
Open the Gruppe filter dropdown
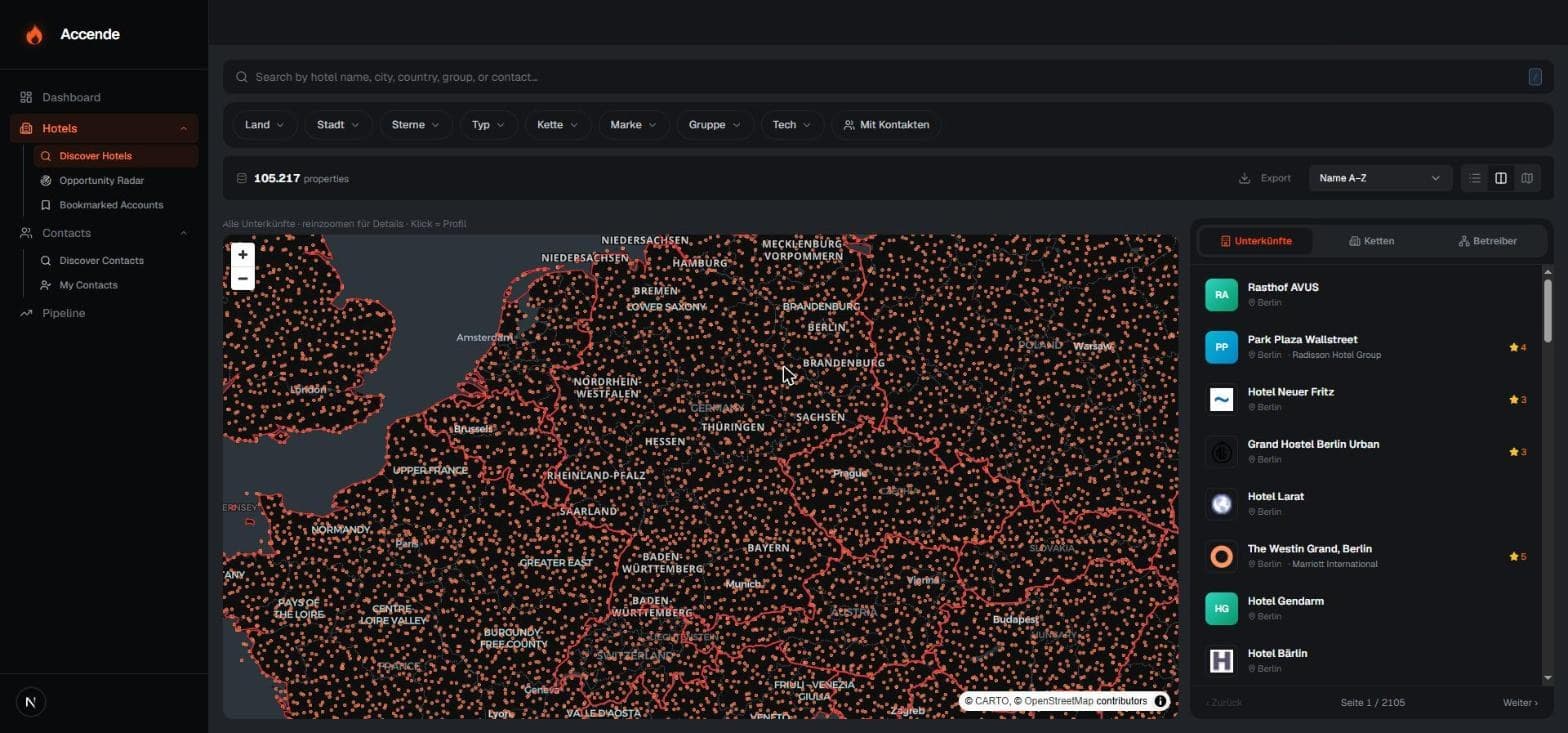point(714,125)
